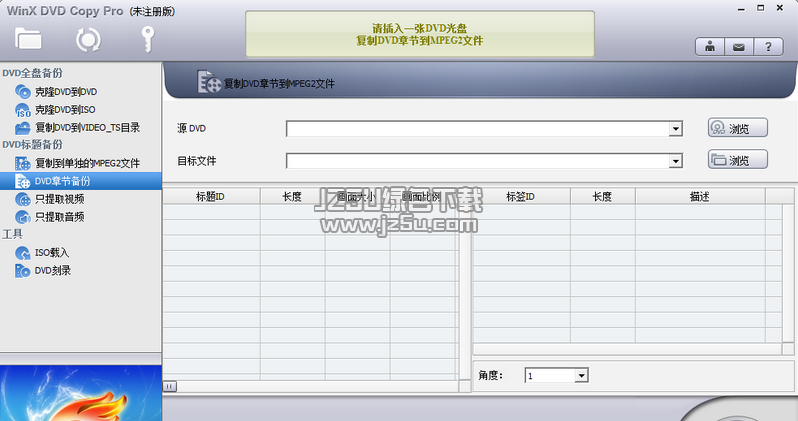Click the 工具 section heading
Screen dimensions: 798x421
tap(12, 234)
